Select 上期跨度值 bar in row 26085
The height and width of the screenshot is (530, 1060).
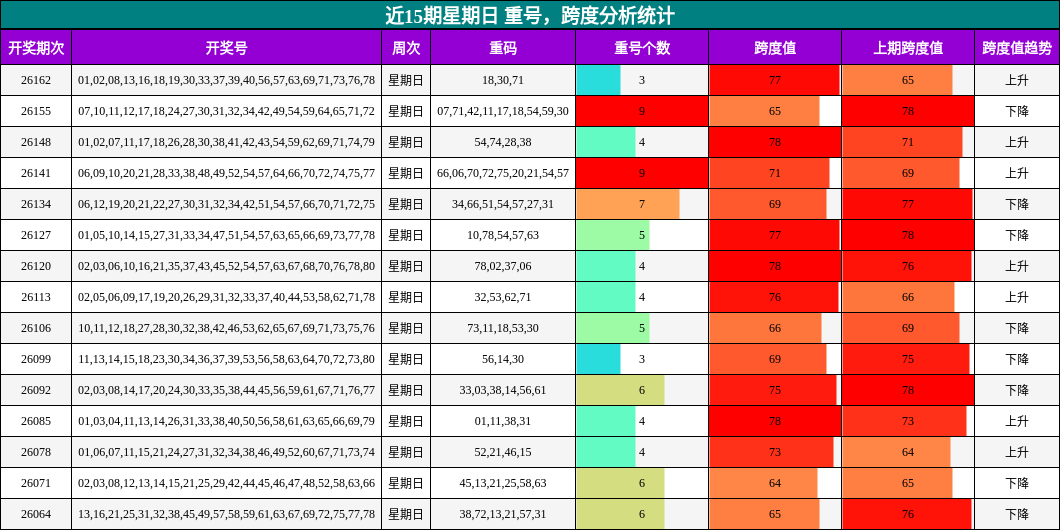coord(904,422)
